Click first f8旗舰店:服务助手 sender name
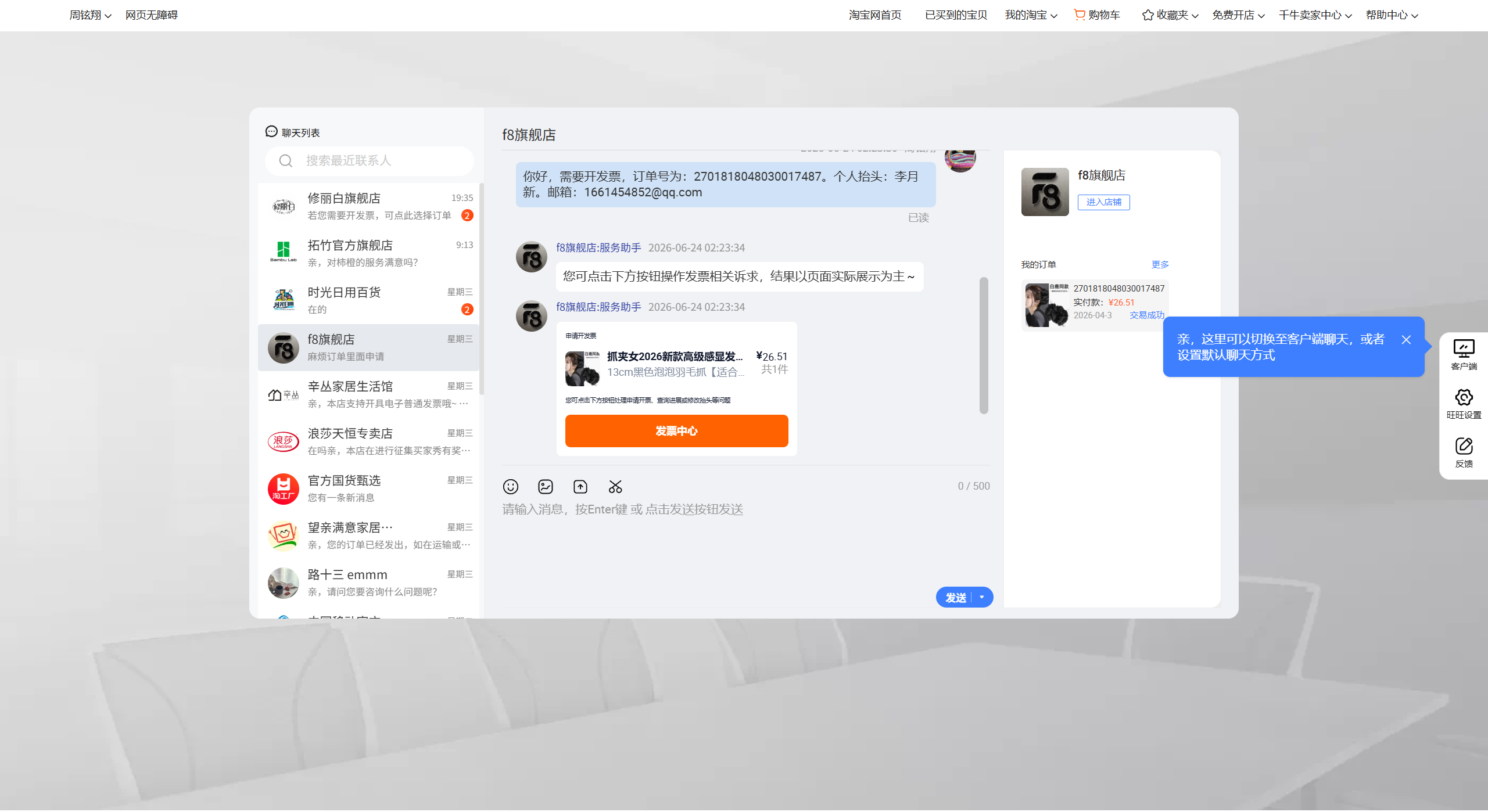This screenshot has height=812, width=1488. (x=598, y=248)
